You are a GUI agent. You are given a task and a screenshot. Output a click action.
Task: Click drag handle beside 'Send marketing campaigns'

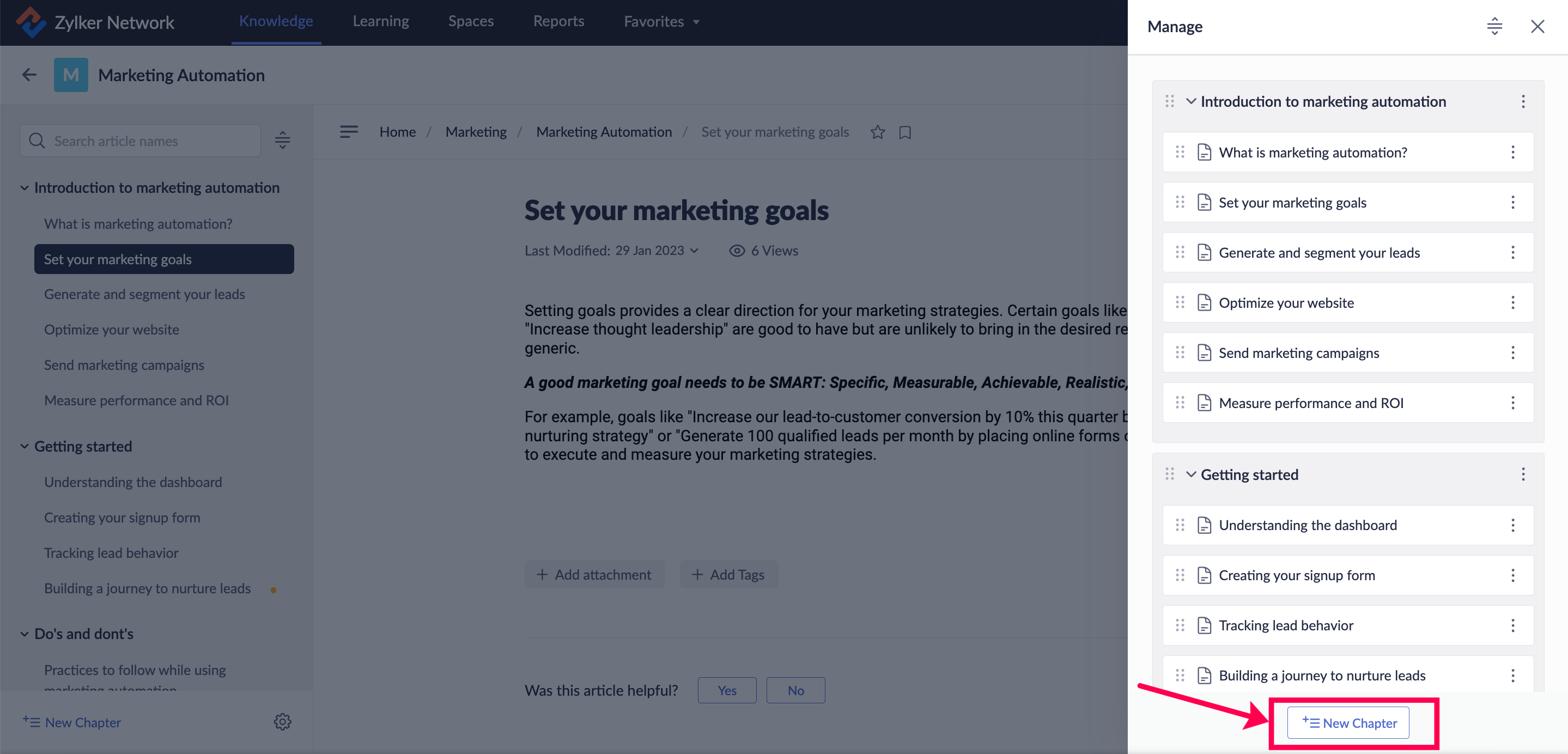pyautogui.click(x=1180, y=352)
